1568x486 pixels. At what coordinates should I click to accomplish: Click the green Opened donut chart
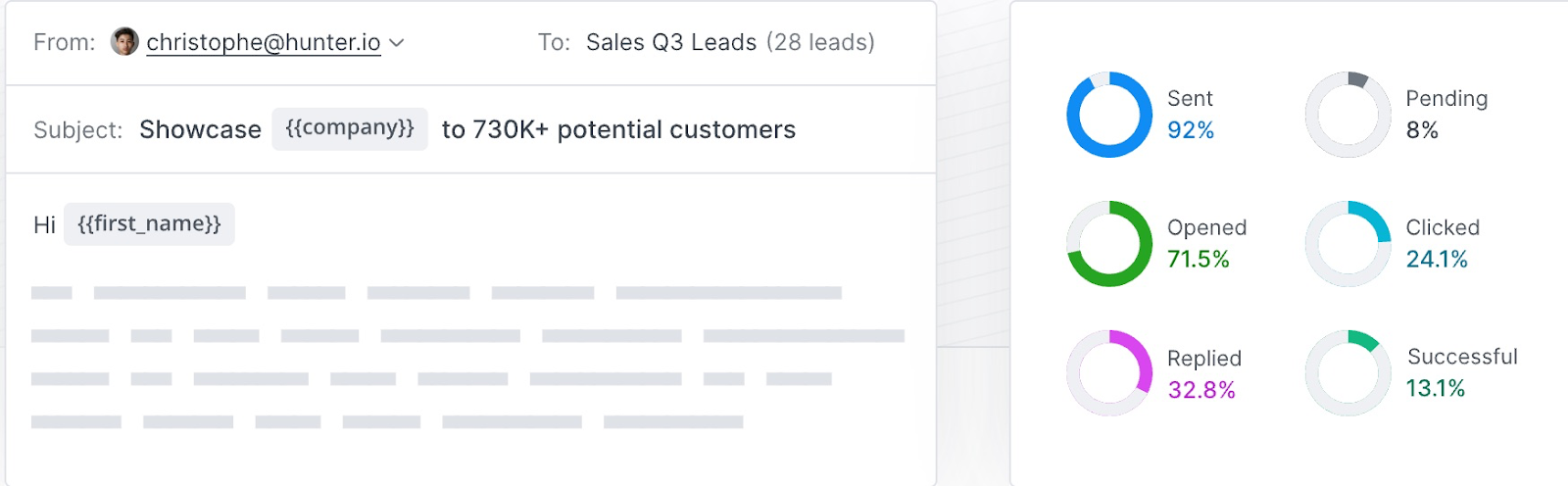[1109, 244]
